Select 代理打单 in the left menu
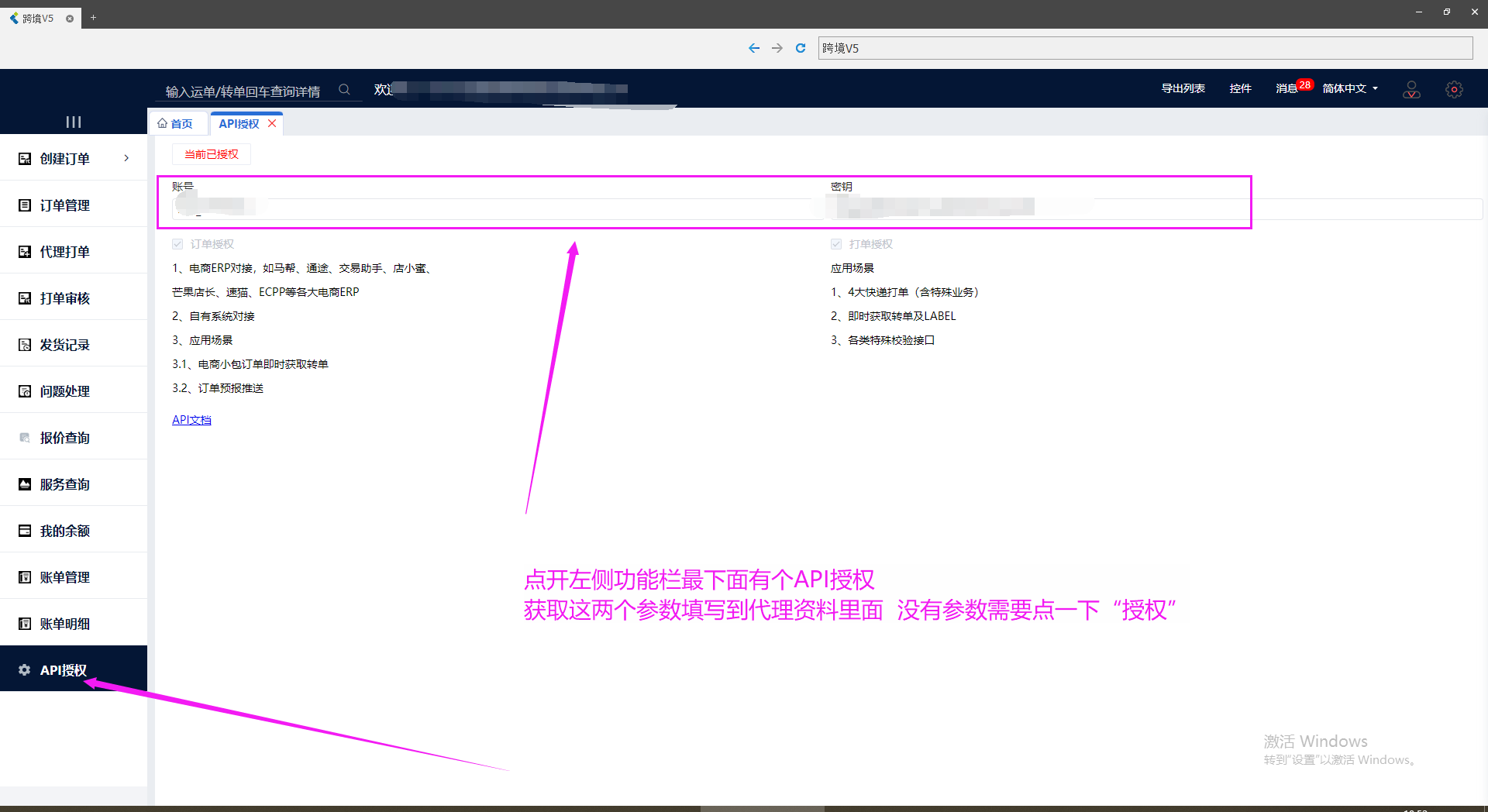 click(65, 251)
